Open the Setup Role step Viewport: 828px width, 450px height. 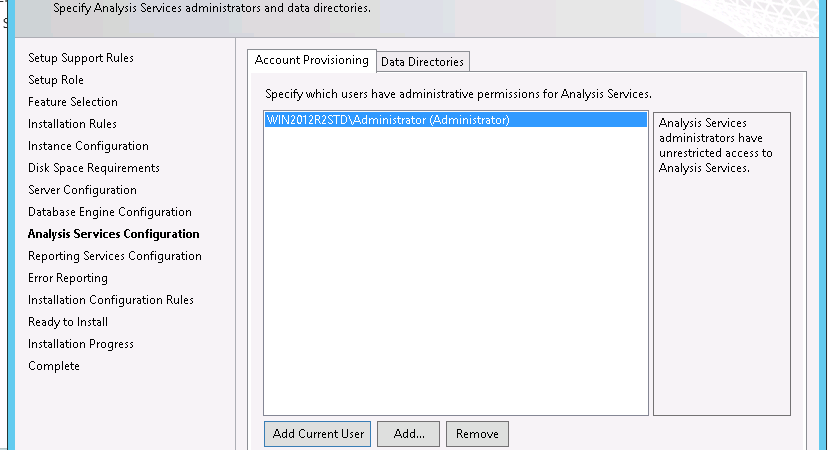point(56,80)
